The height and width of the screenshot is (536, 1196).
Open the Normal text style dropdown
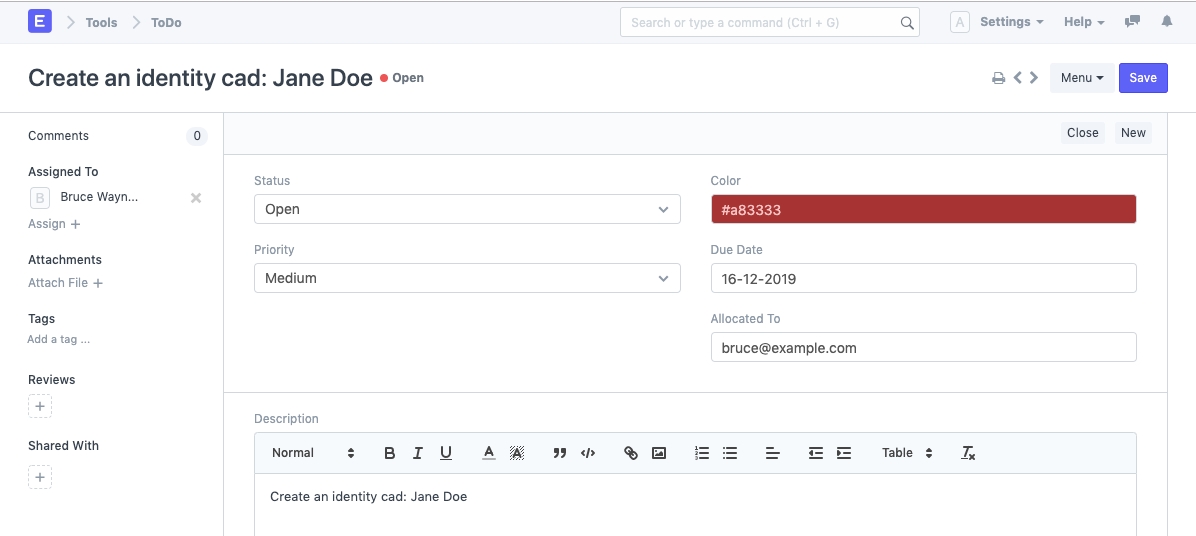313,453
